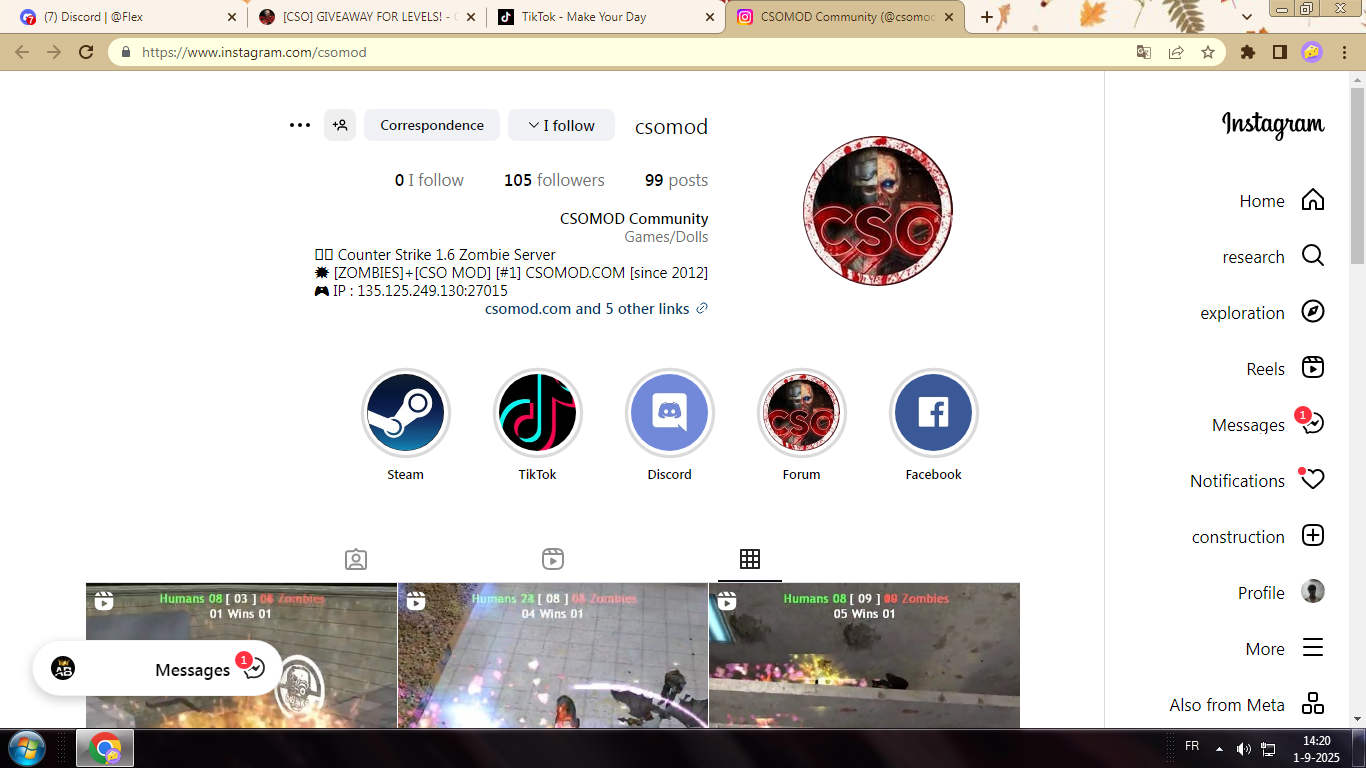Open the exploration compass icon
Screen dimensions: 1366x768
[x=1312, y=312]
